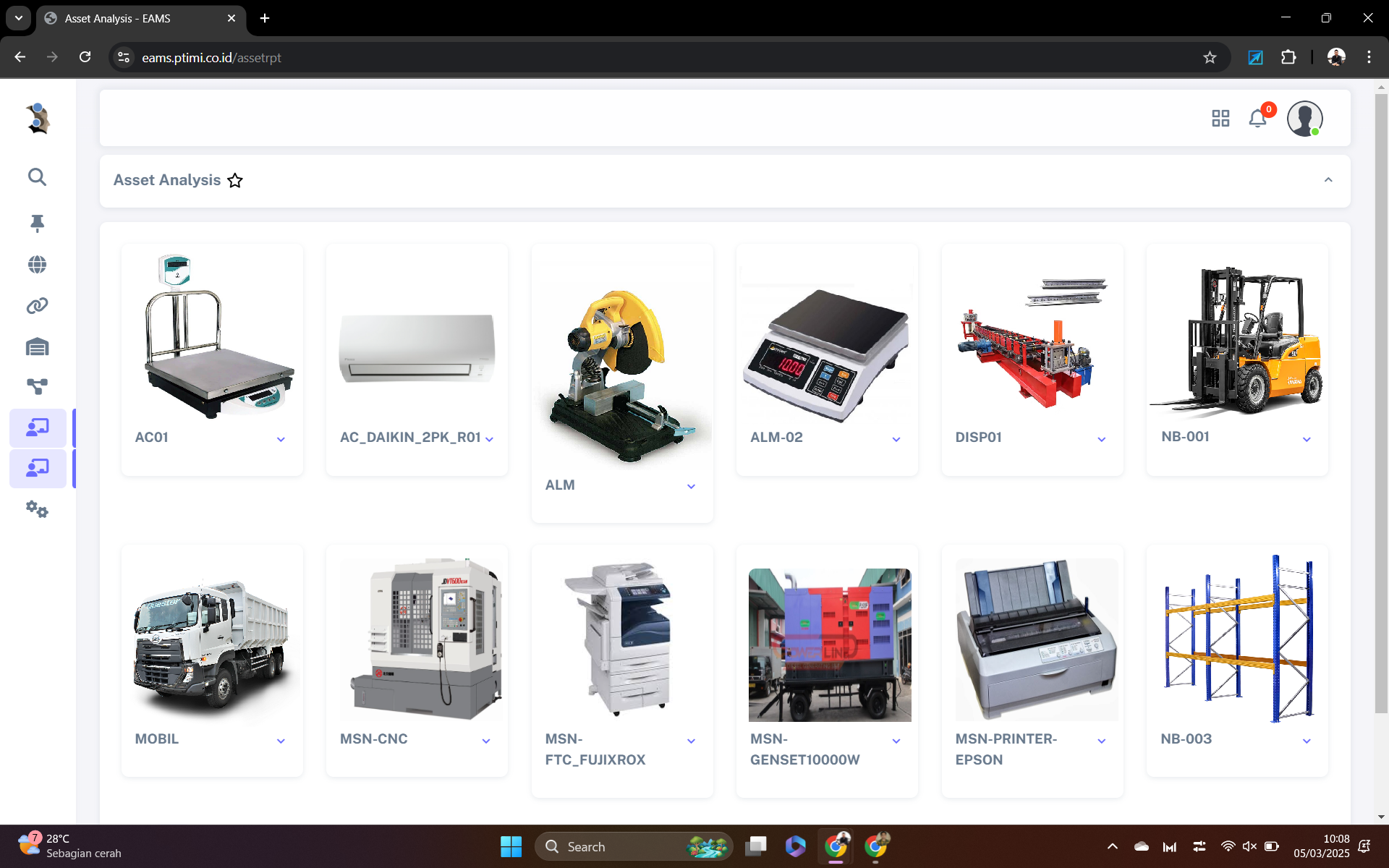This screenshot has width=1389, height=868.
Task: Collapse the Asset Analysis panel
Action: click(1328, 180)
